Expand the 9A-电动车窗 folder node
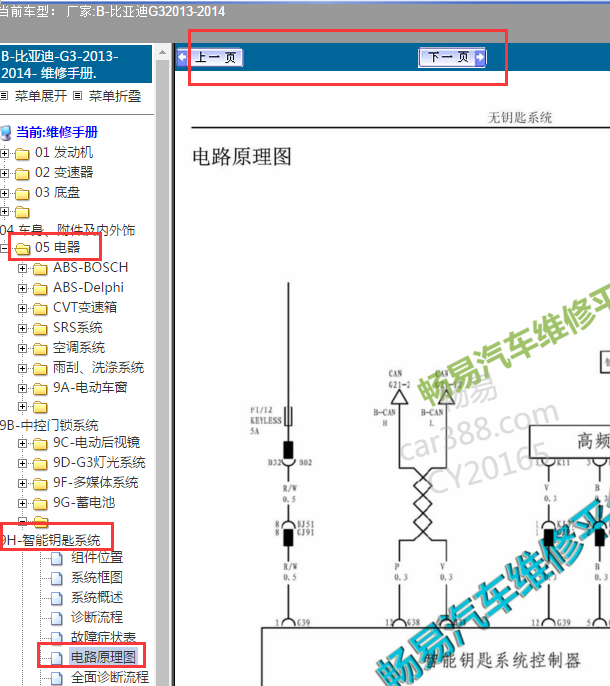The image size is (610, 686). (22, 388)
